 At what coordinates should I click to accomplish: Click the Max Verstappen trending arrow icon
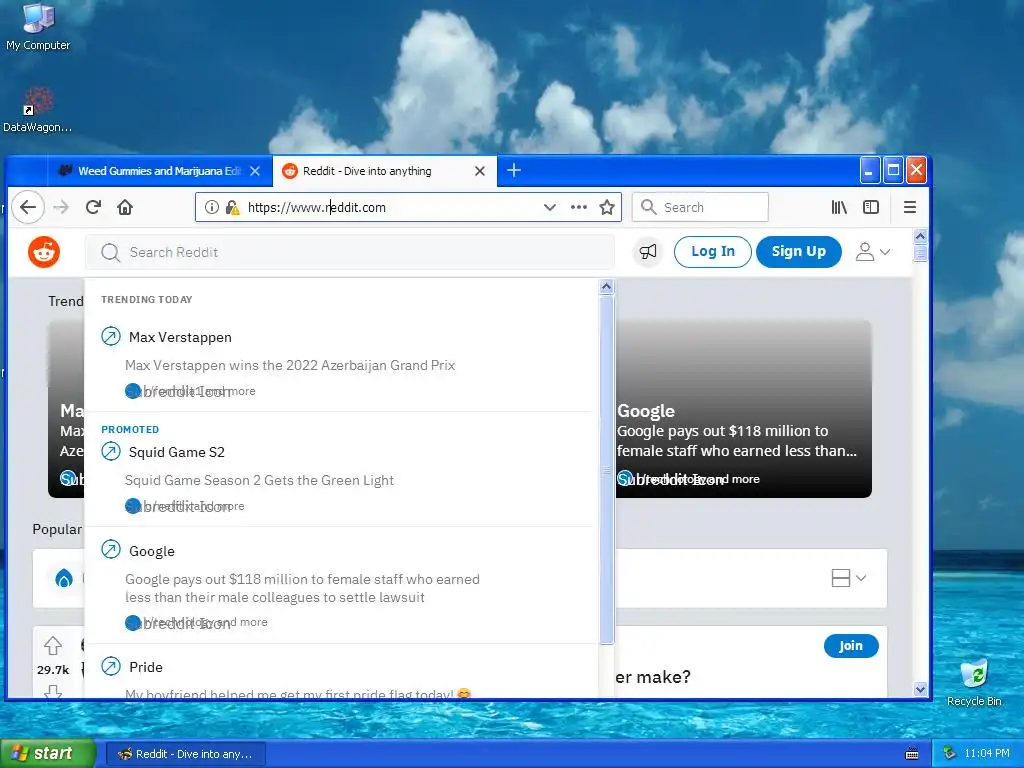click(111, 336)
